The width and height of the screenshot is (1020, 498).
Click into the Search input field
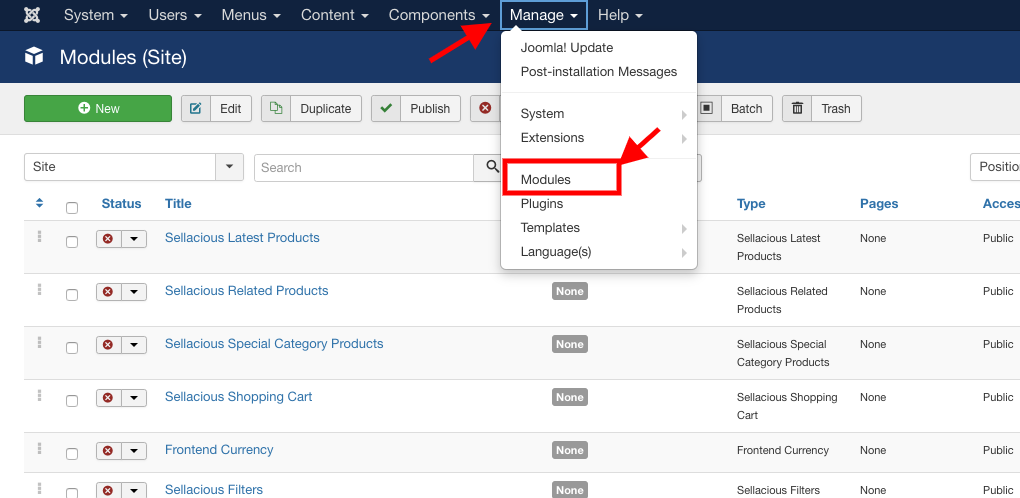pos(364,168)
